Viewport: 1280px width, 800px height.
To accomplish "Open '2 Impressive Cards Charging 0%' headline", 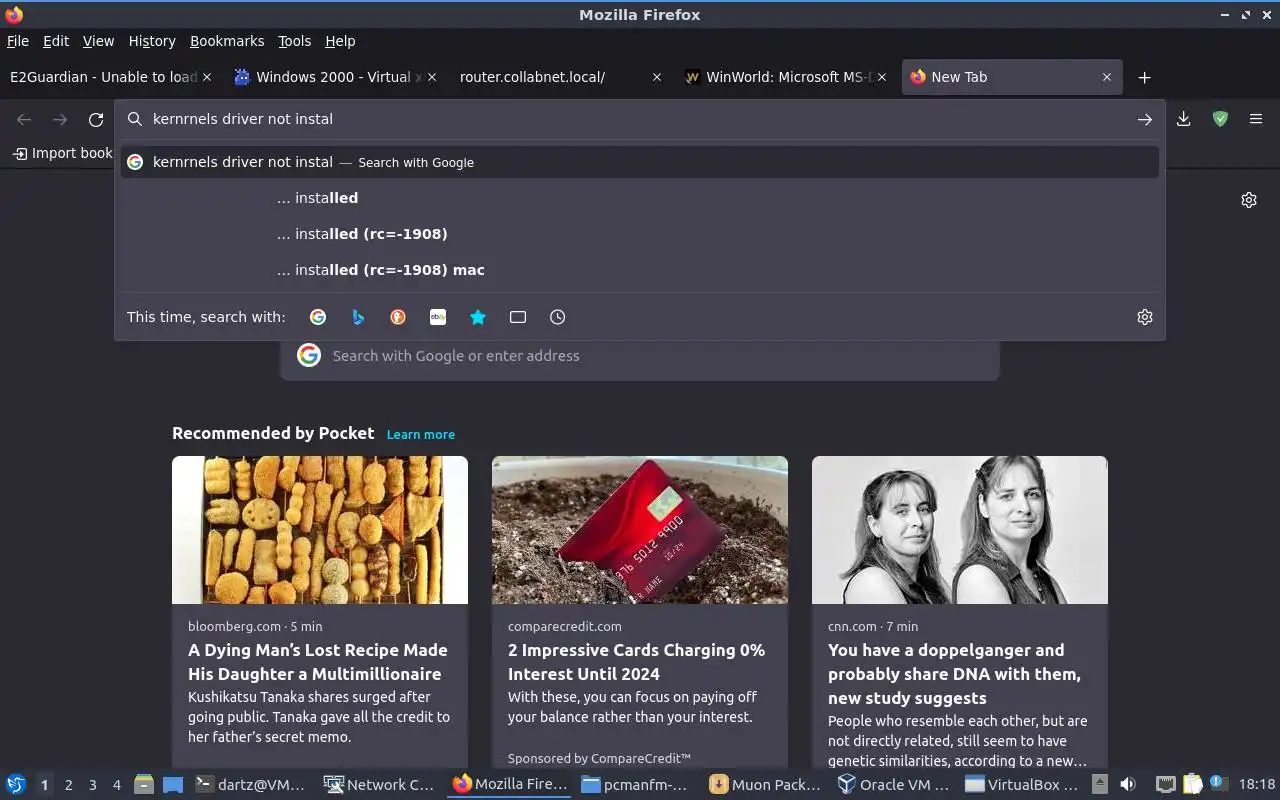I will (636, 662).
